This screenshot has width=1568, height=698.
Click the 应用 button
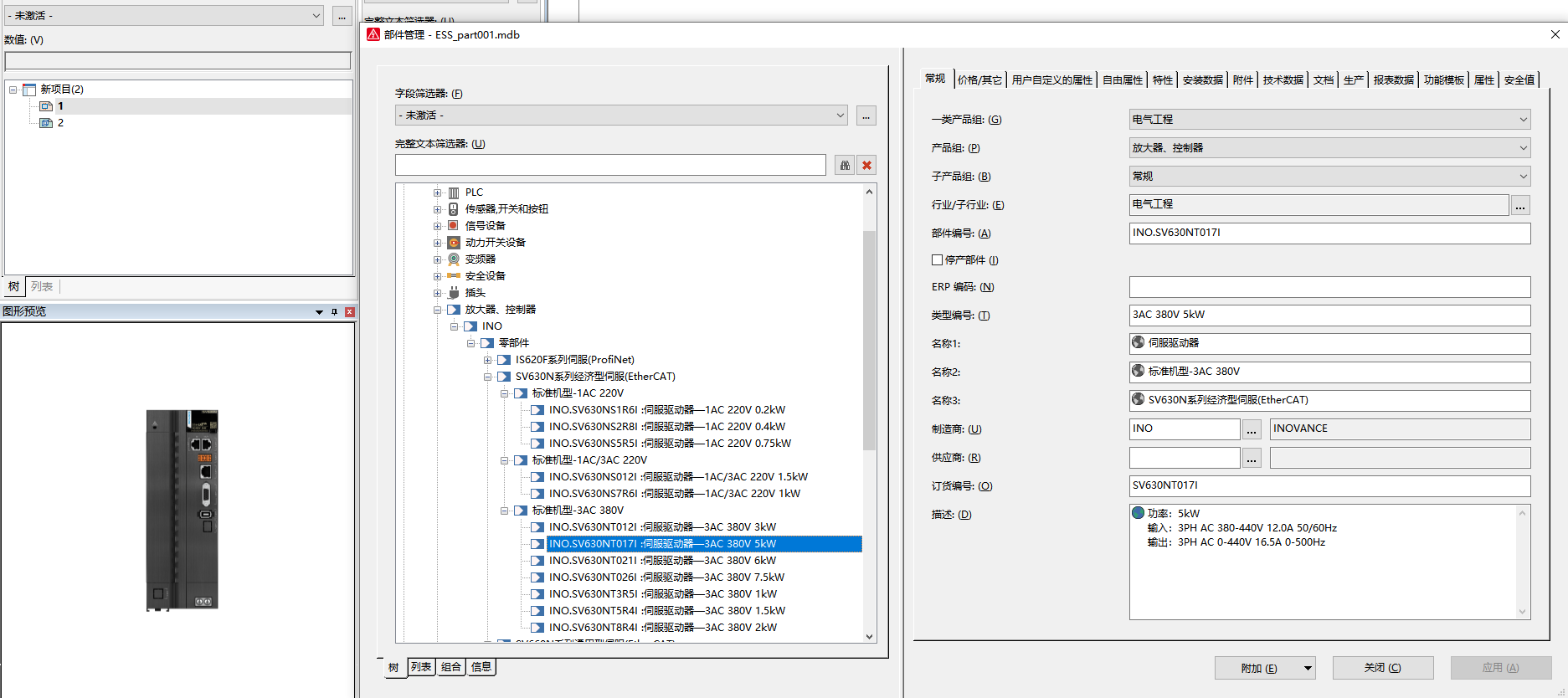(1501, 668)
